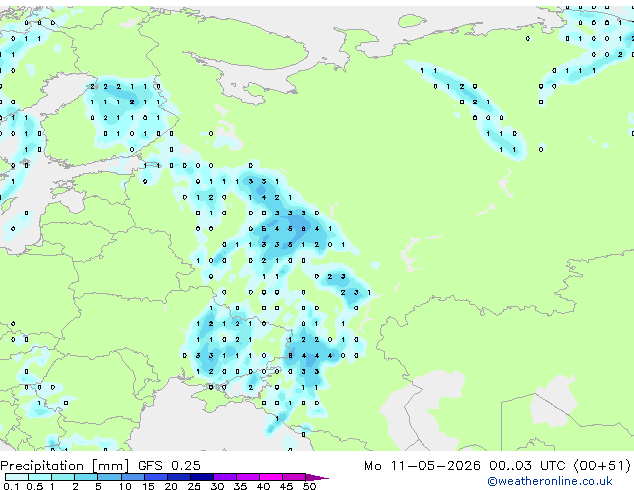Click the 0.1–0.5 mm legend color swatch
The width and height of the screenshot is (634, 490).
[17, 477]
